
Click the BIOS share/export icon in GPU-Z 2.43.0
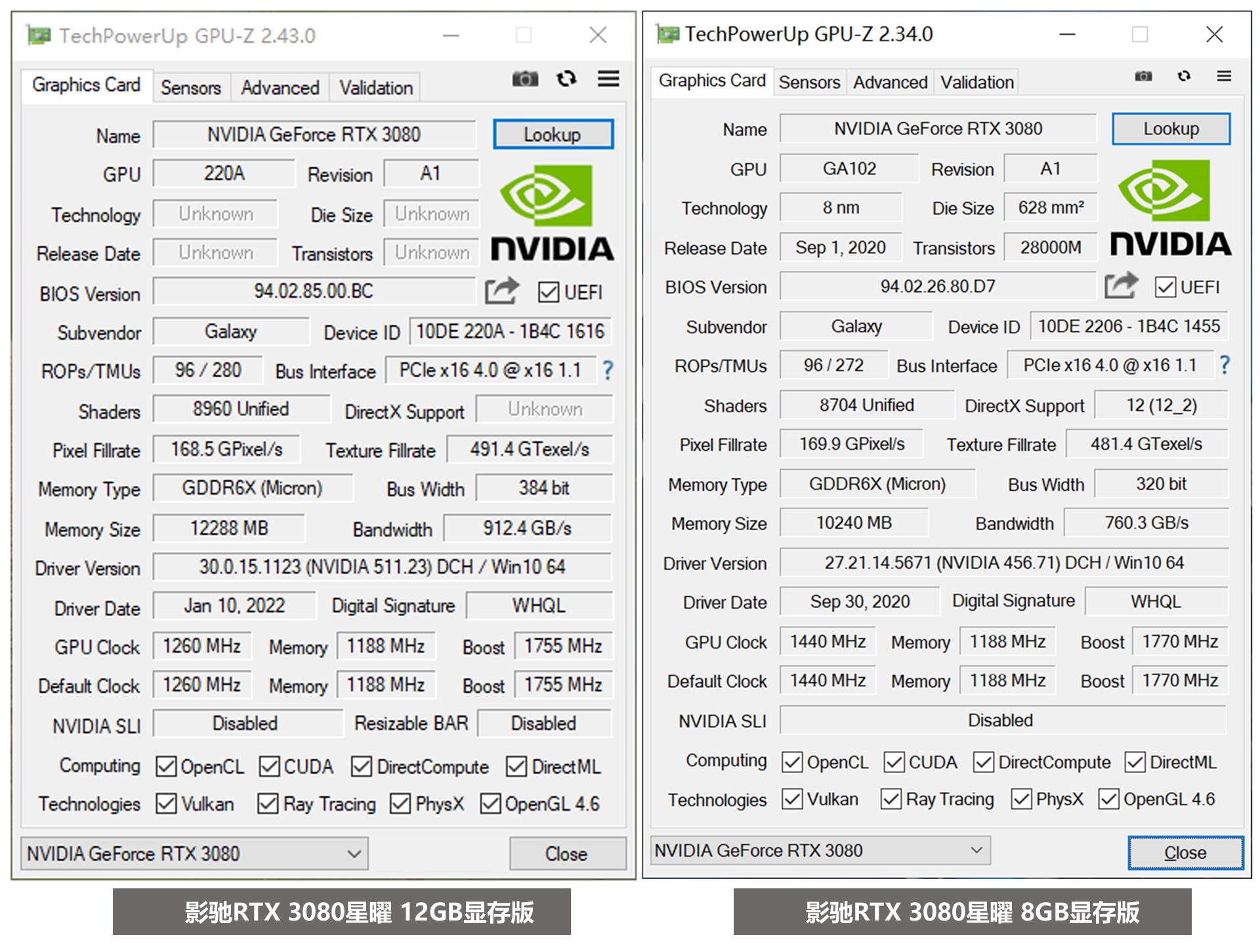coord(502,291)
